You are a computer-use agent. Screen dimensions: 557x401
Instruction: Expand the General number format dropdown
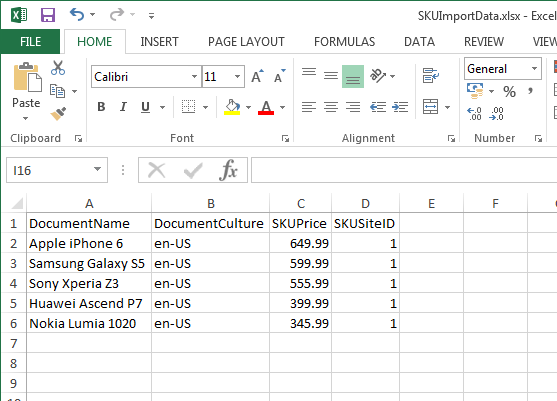[534, 69]
